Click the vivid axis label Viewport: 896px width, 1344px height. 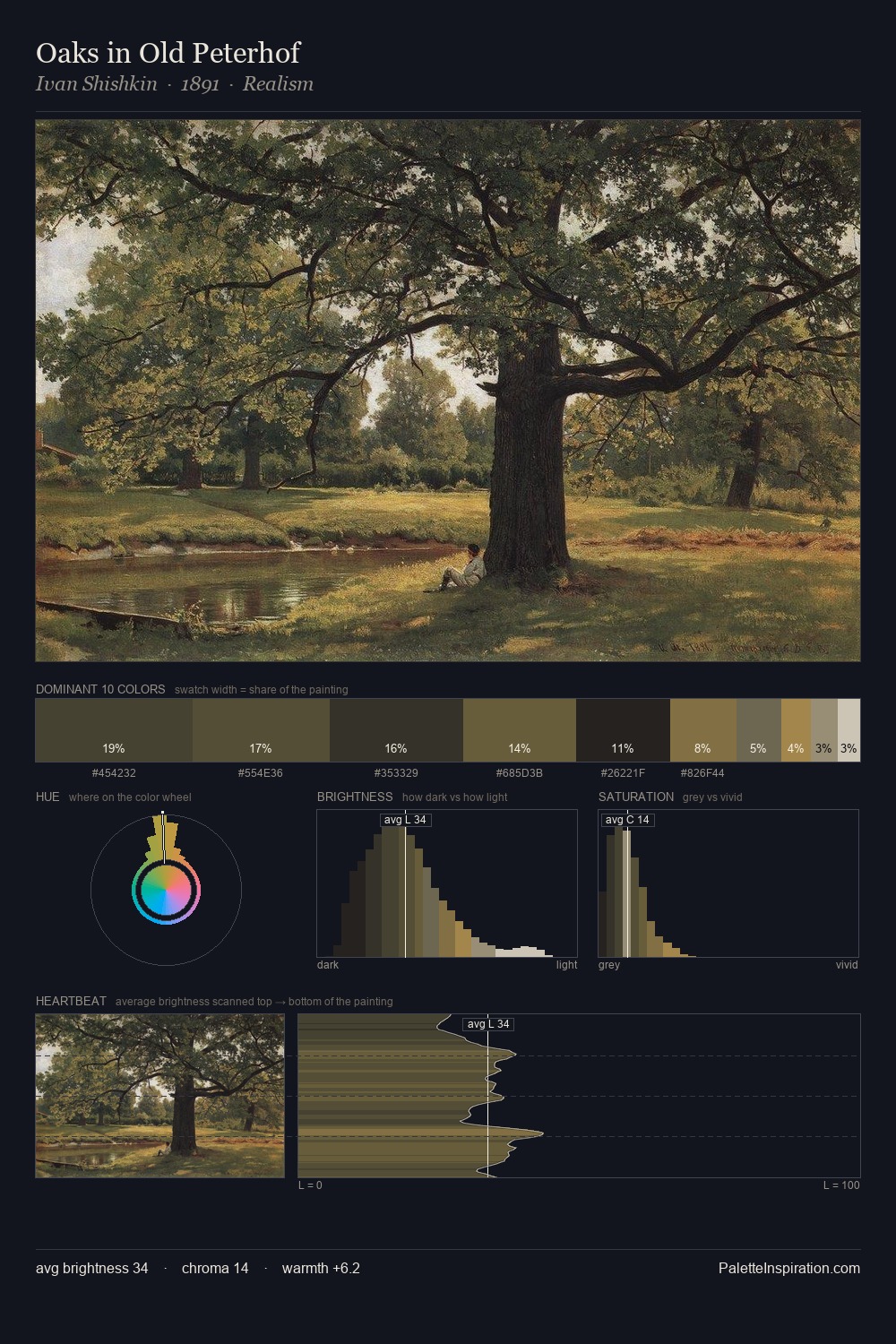click(x=847, y=965)
